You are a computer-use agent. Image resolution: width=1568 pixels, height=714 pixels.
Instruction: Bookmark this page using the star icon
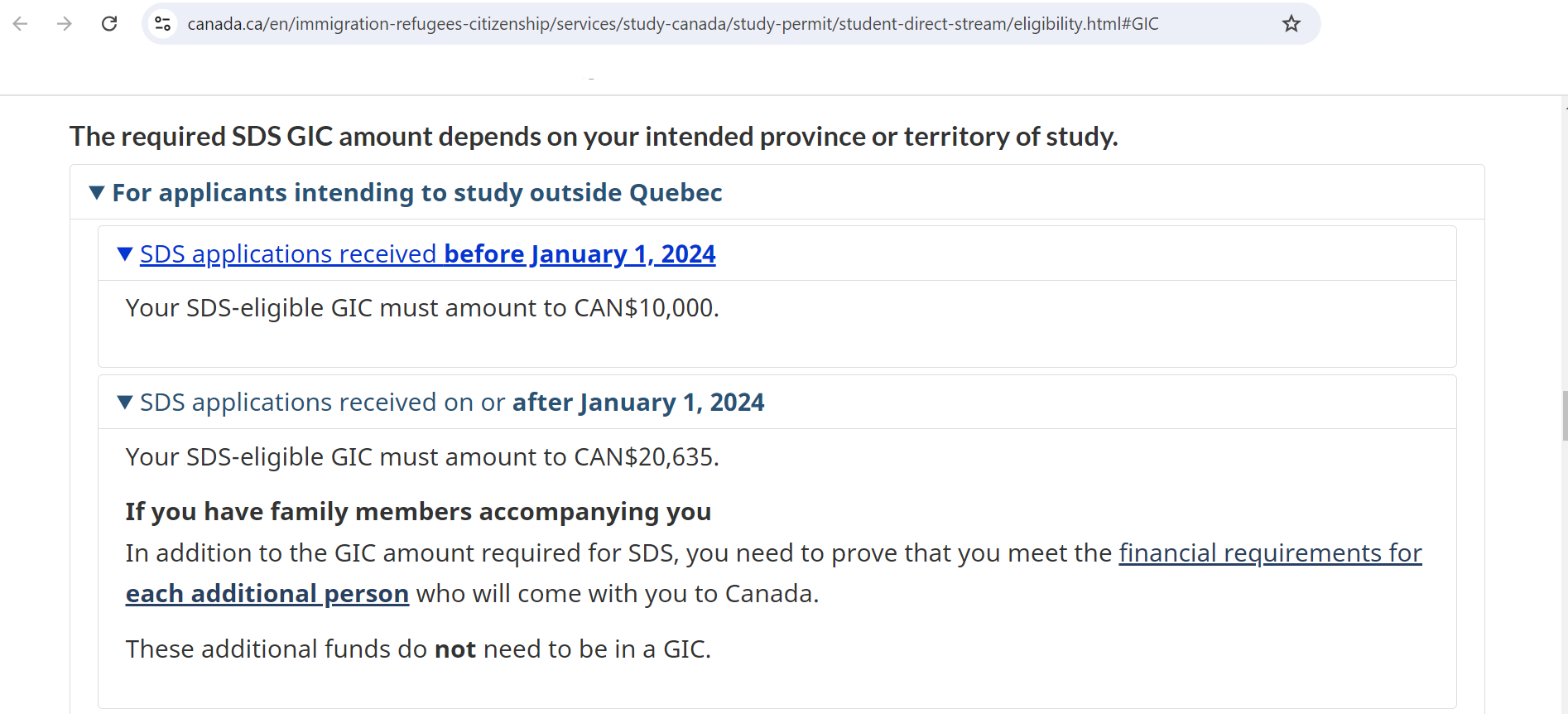point(1291,23)
